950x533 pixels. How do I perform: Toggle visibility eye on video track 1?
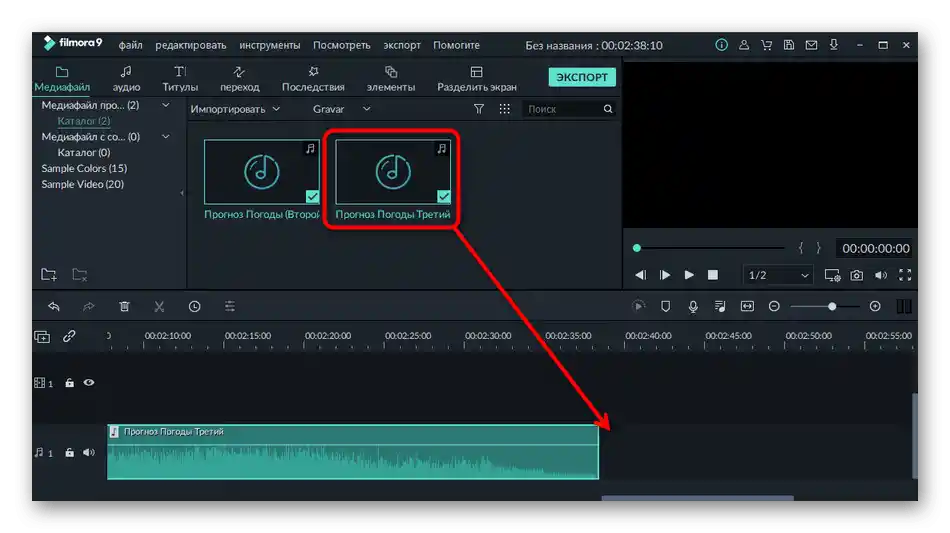pyautogui.click(x=89, y=383)
